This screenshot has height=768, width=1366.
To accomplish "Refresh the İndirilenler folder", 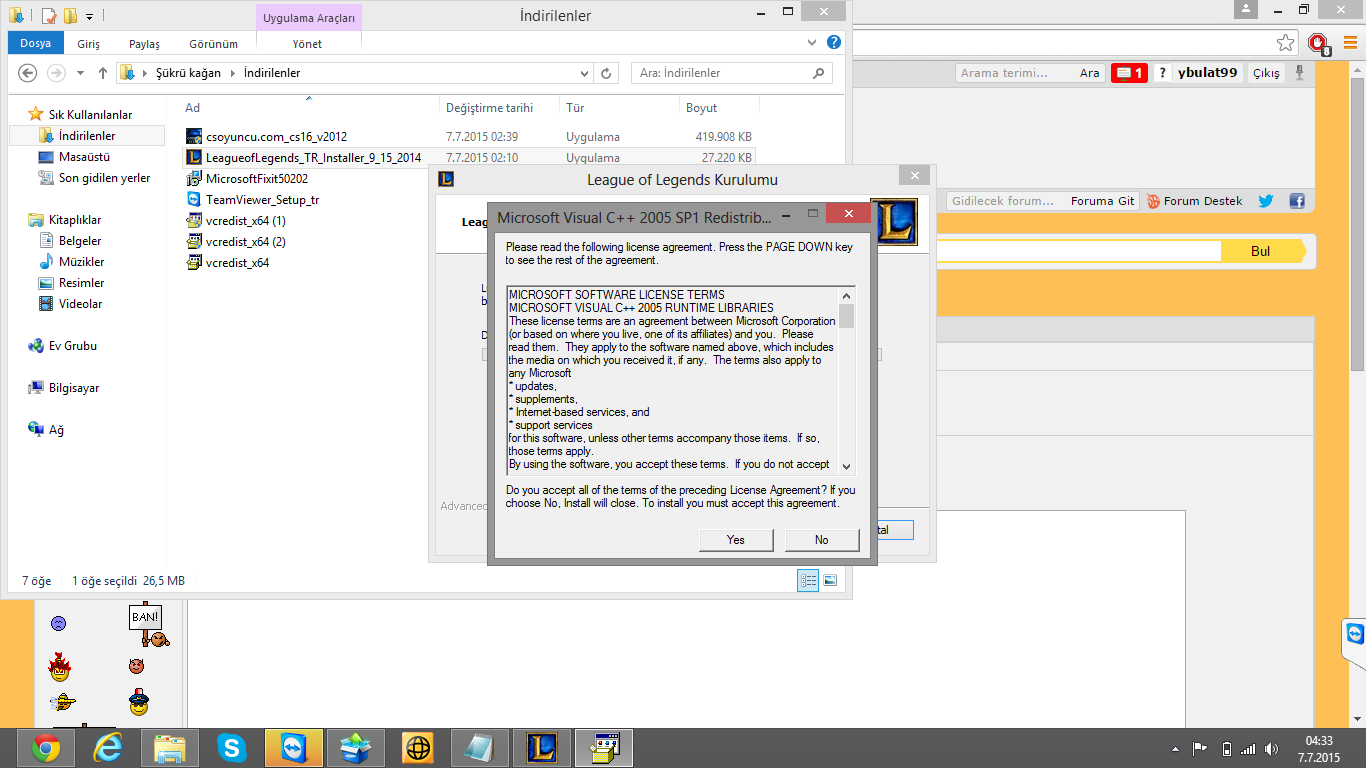I will [606, 73].
